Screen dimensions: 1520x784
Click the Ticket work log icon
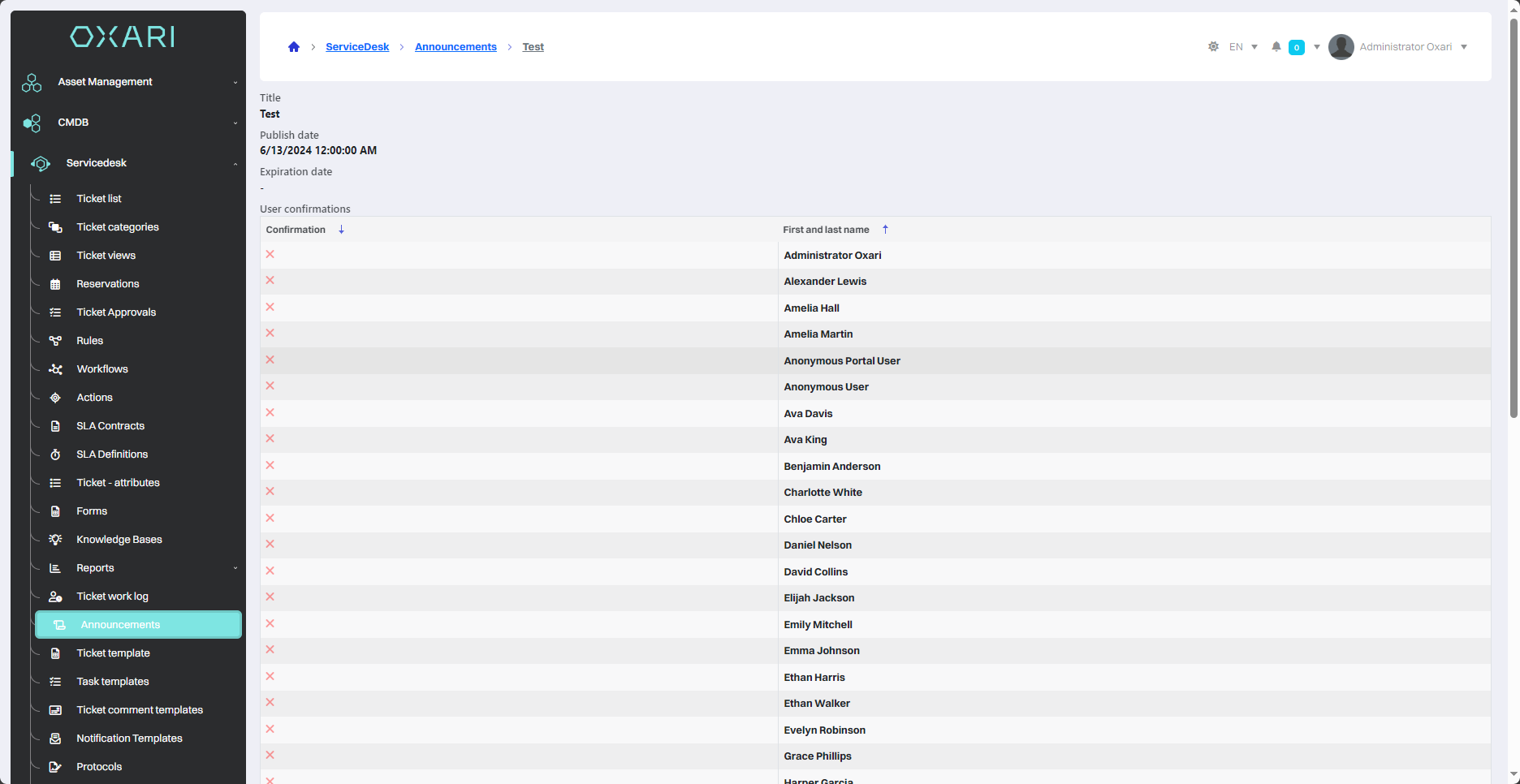[55, 597]
